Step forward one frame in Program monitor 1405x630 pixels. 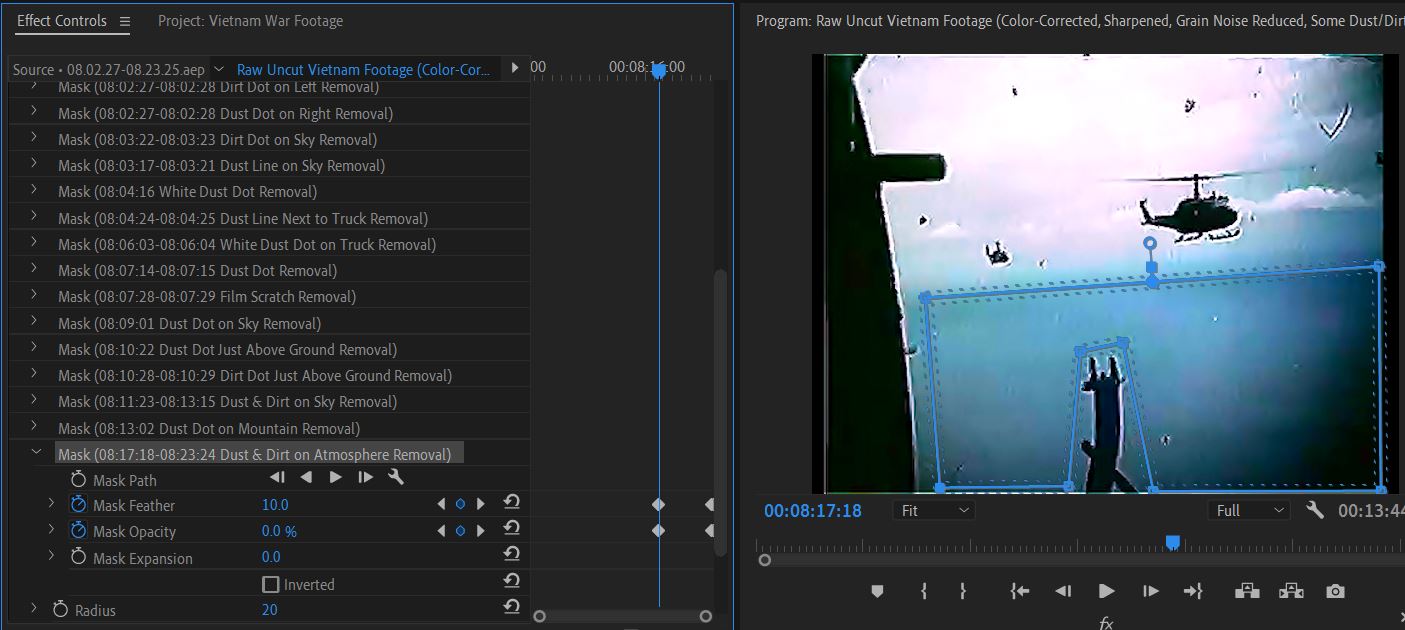(1150, 591)
